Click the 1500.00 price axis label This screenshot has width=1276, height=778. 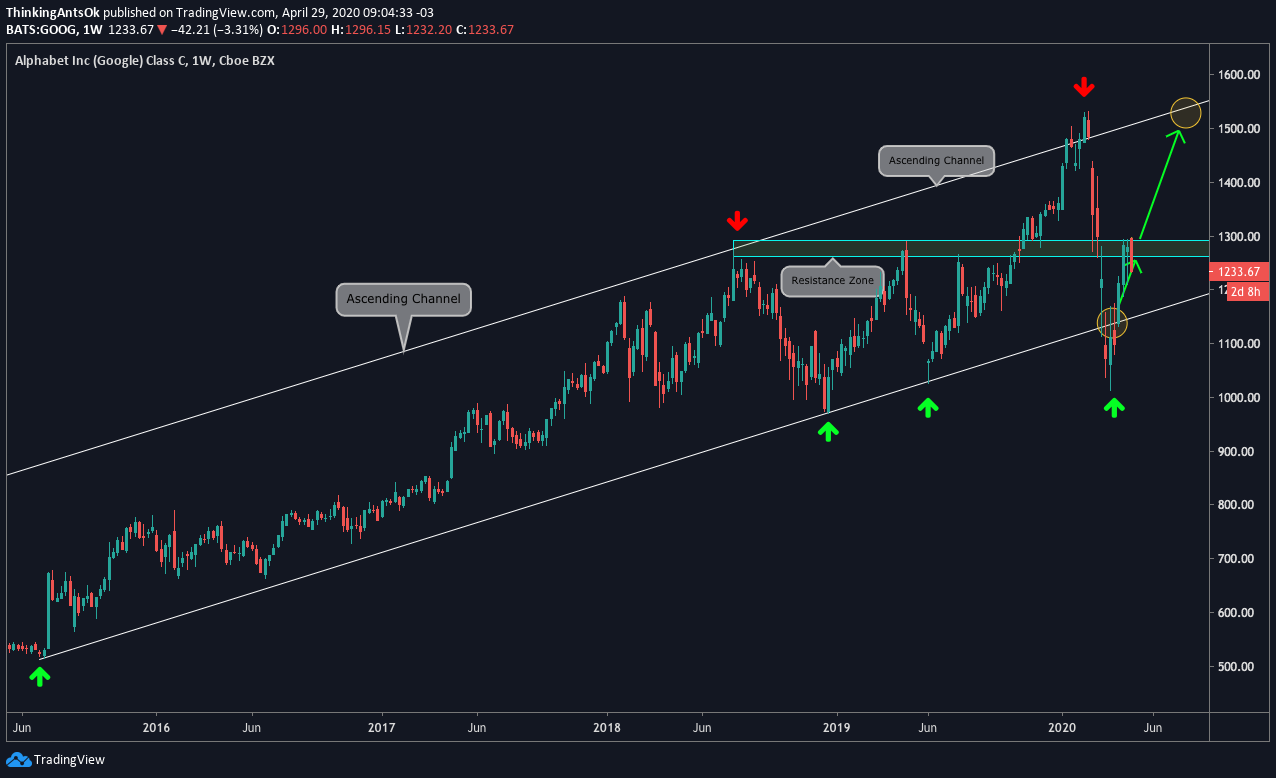[x=1237, y=130]
